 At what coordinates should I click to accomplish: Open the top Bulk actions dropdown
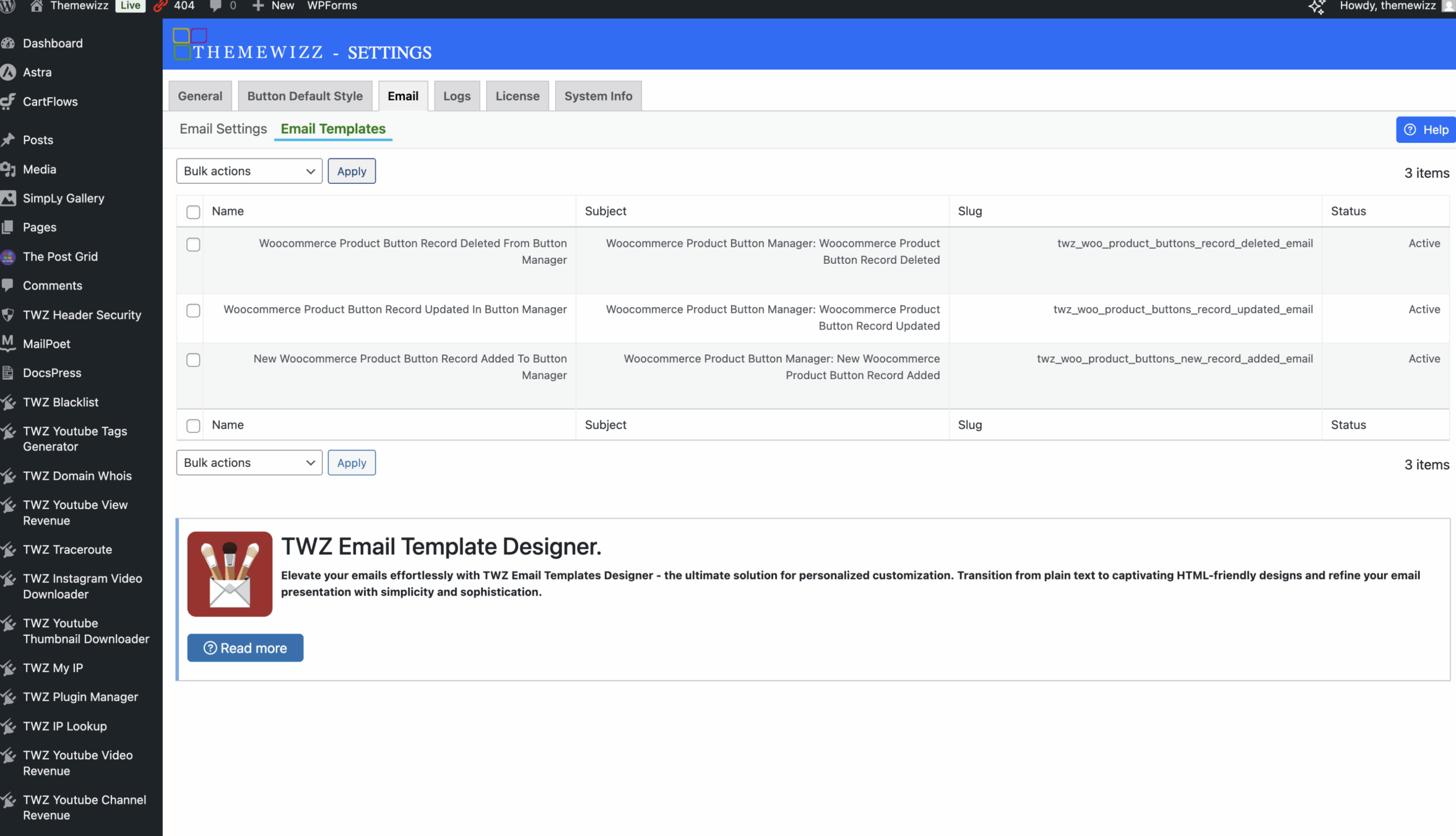point(249,171)
